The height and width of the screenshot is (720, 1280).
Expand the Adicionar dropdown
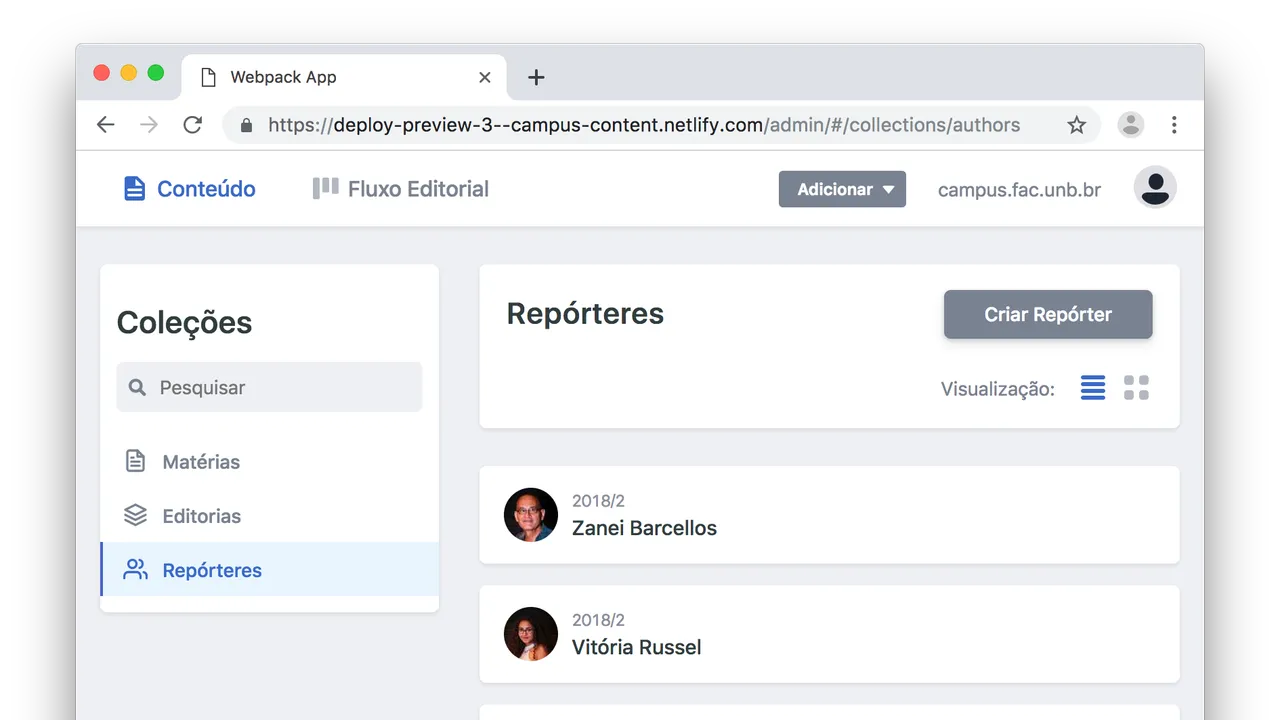point(842,189)
